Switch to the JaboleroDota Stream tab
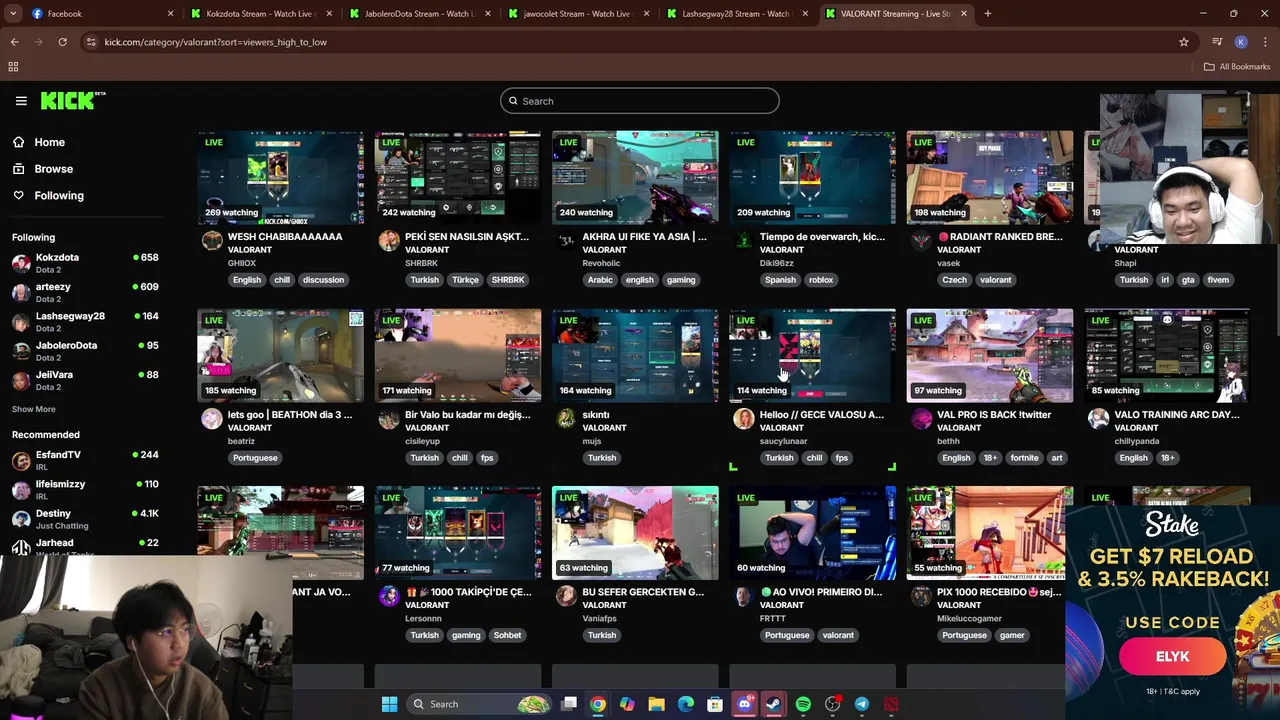This screenshot has width=1280, height=720. coord(421,14)
